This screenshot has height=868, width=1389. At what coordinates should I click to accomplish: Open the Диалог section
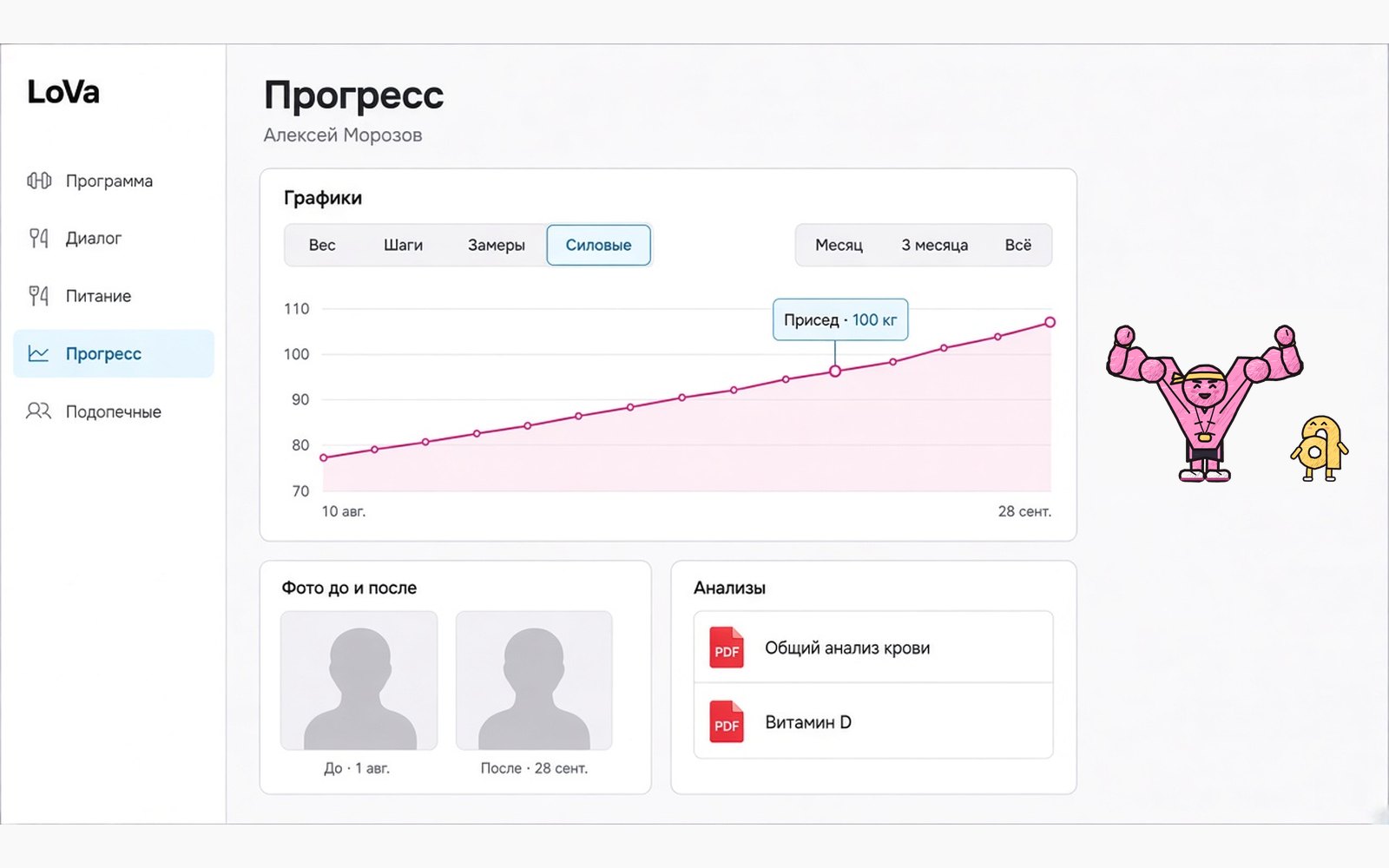click(x=114, y=238)
